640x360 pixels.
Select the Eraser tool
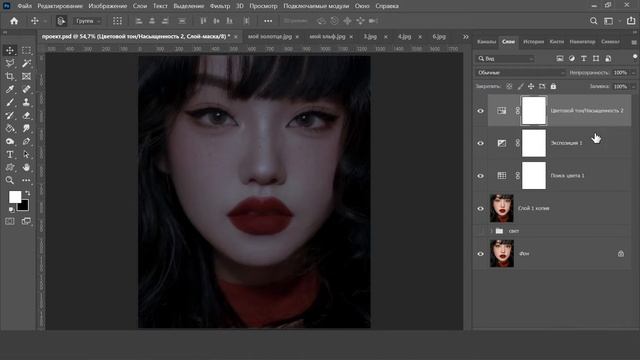click(26, 116)
